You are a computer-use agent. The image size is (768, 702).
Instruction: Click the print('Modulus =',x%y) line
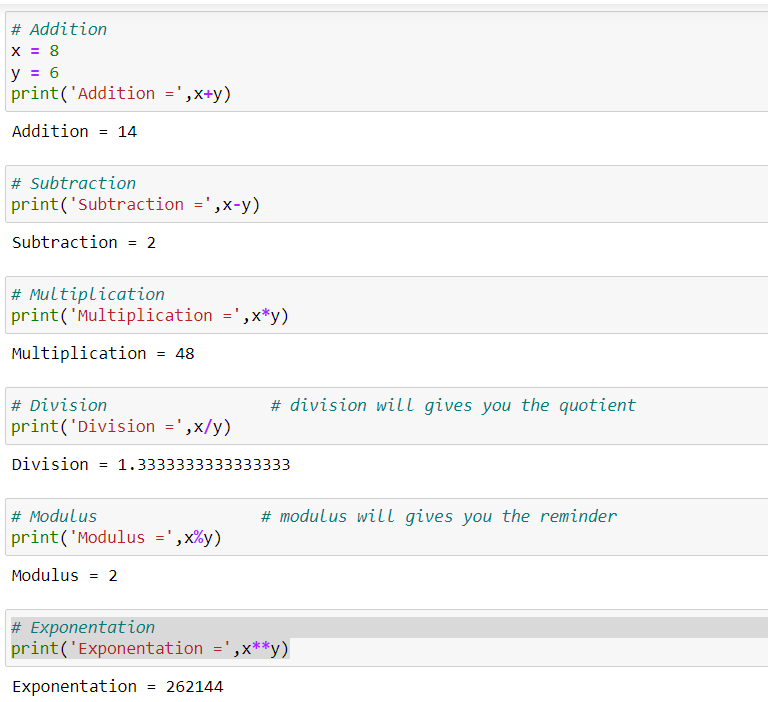[117, 538]
